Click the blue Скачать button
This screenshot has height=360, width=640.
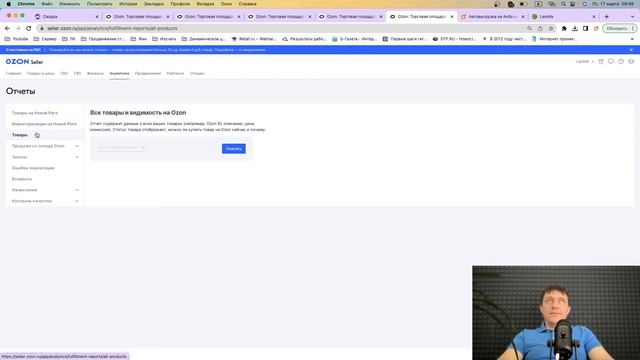(234, 149)
